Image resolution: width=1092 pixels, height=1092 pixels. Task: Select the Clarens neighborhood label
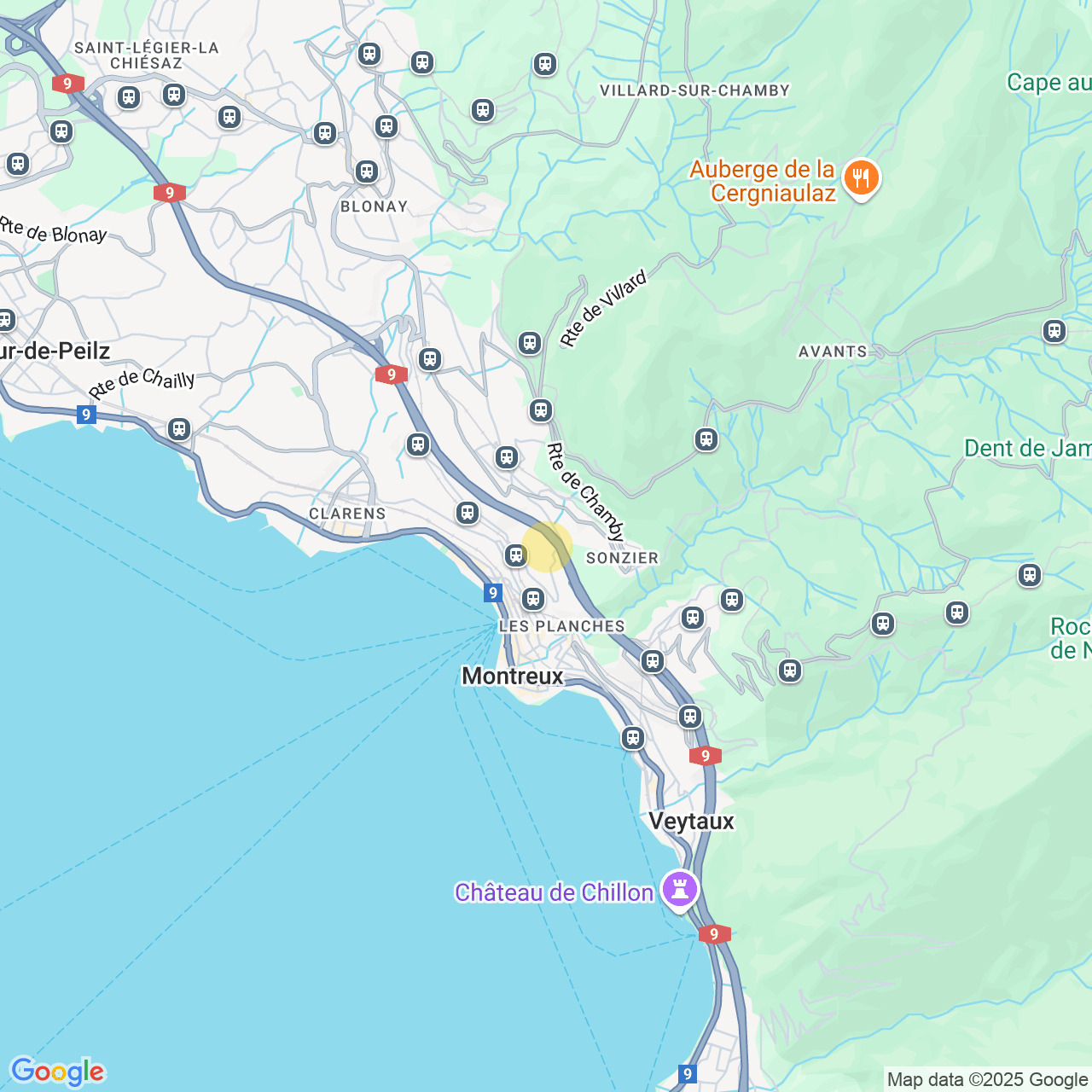[347, 514]
